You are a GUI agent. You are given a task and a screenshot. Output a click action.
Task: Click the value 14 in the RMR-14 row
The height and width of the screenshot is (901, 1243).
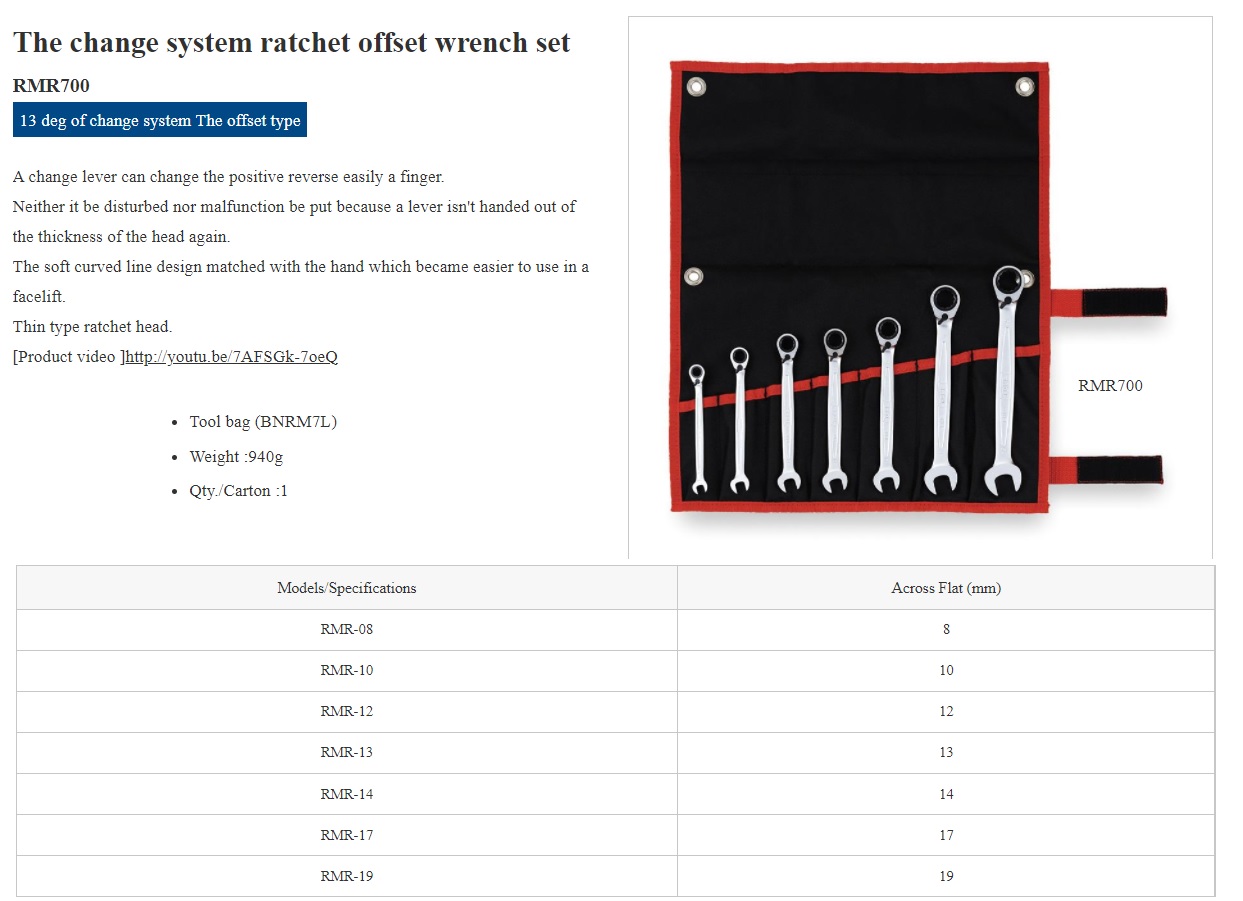pyautogui.click(x=946, y=794)
